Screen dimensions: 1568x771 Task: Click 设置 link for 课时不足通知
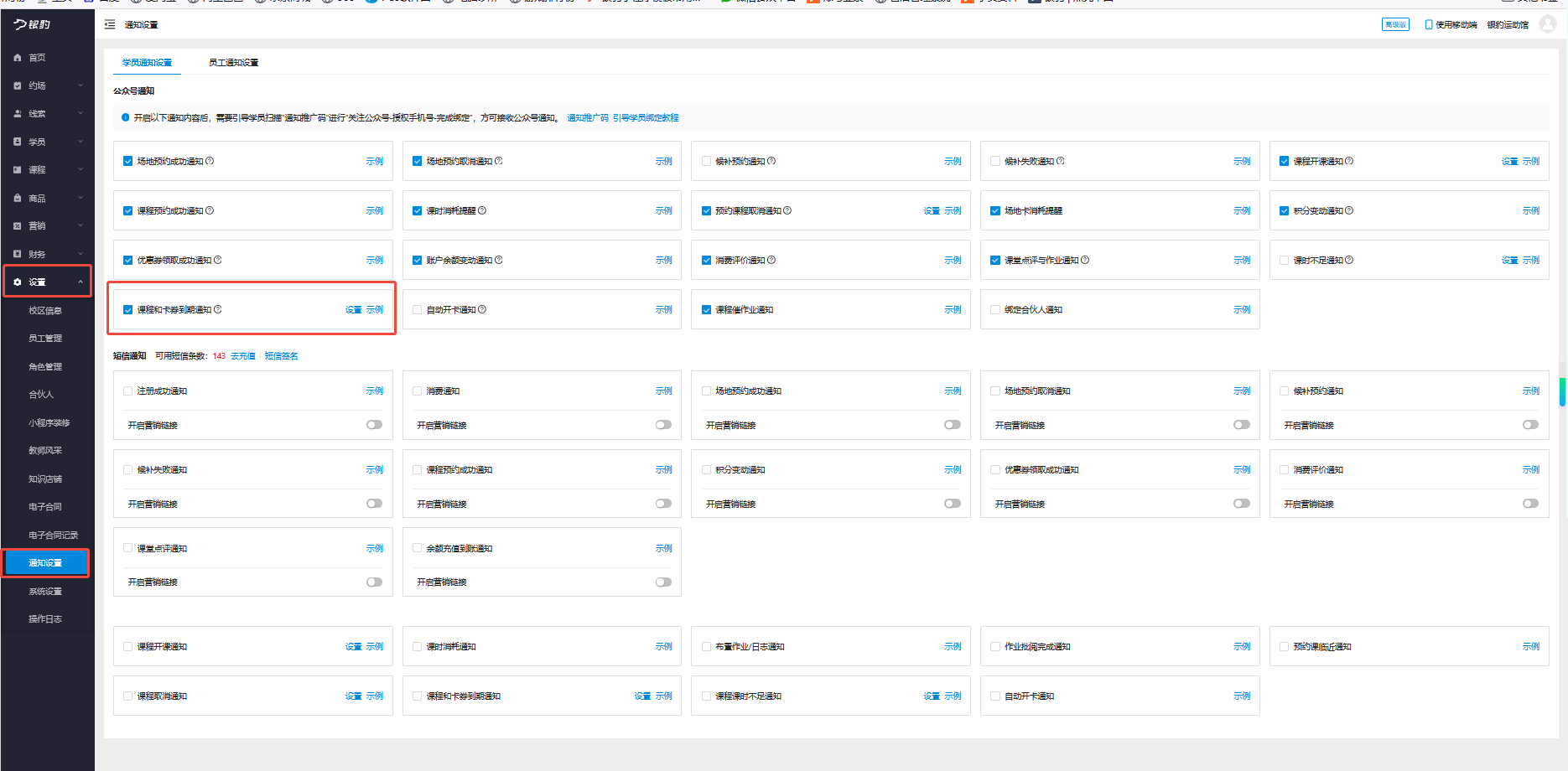coord(1509,261)
